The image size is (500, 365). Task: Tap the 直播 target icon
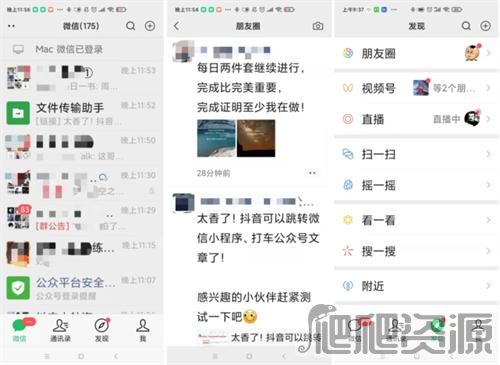pos(348,119)
